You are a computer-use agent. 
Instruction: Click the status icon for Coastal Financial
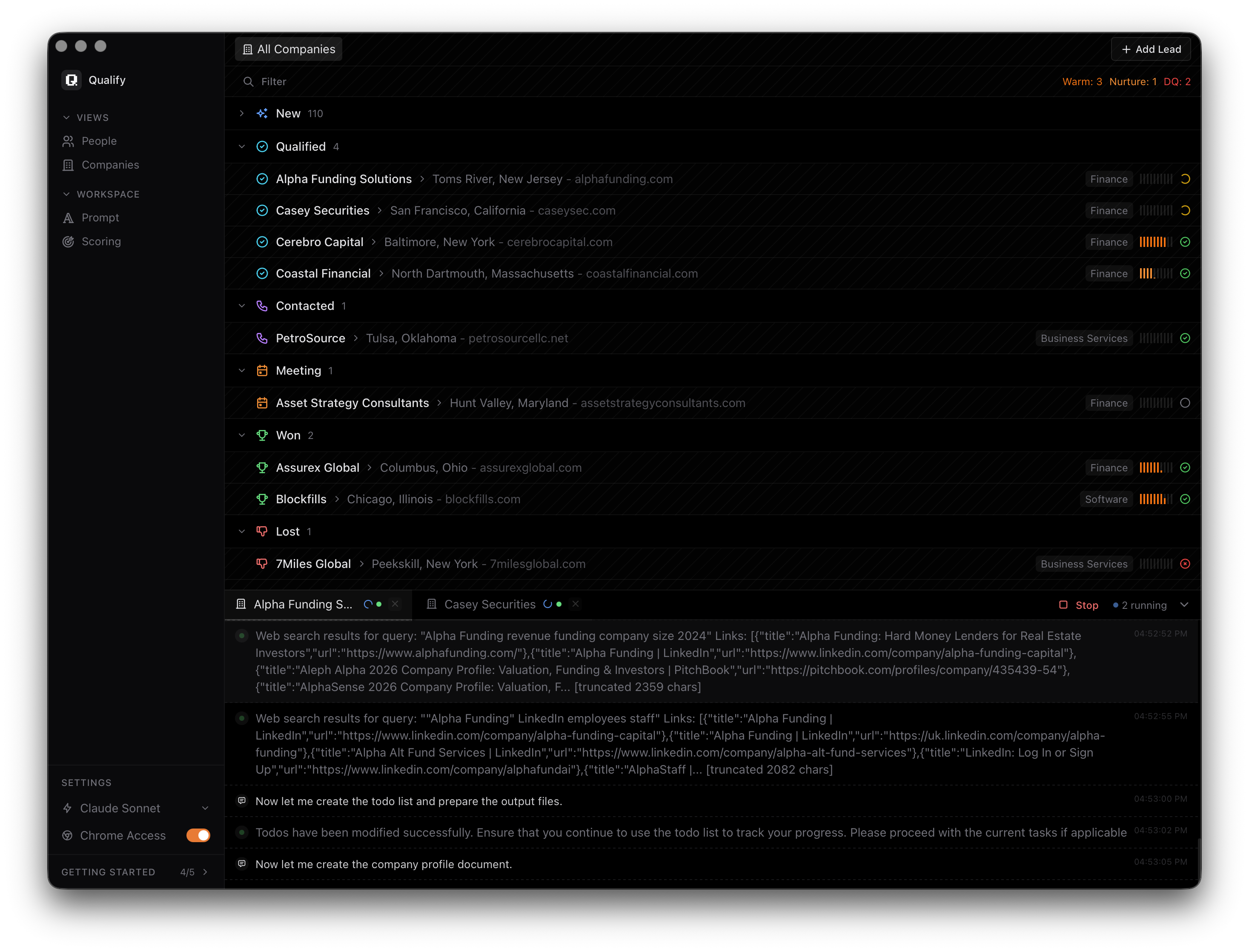(262, 274)
